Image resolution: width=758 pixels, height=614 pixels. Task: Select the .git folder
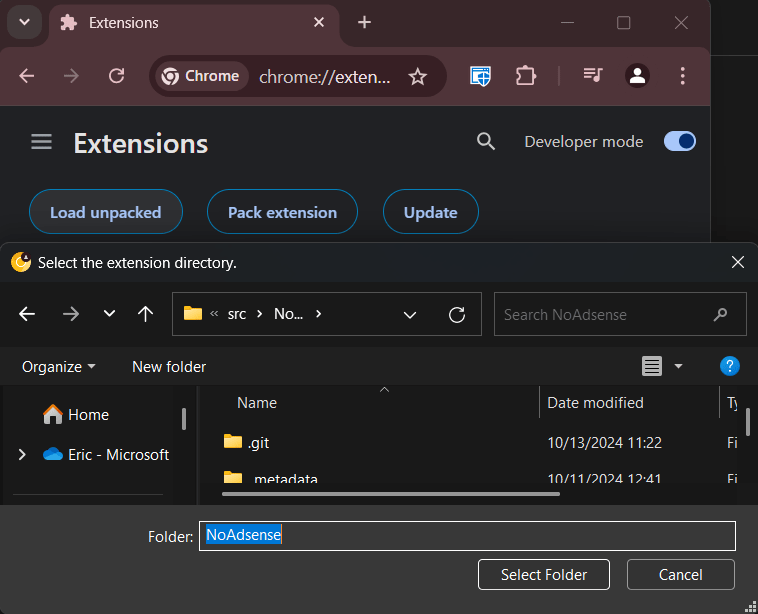point(247,442)
